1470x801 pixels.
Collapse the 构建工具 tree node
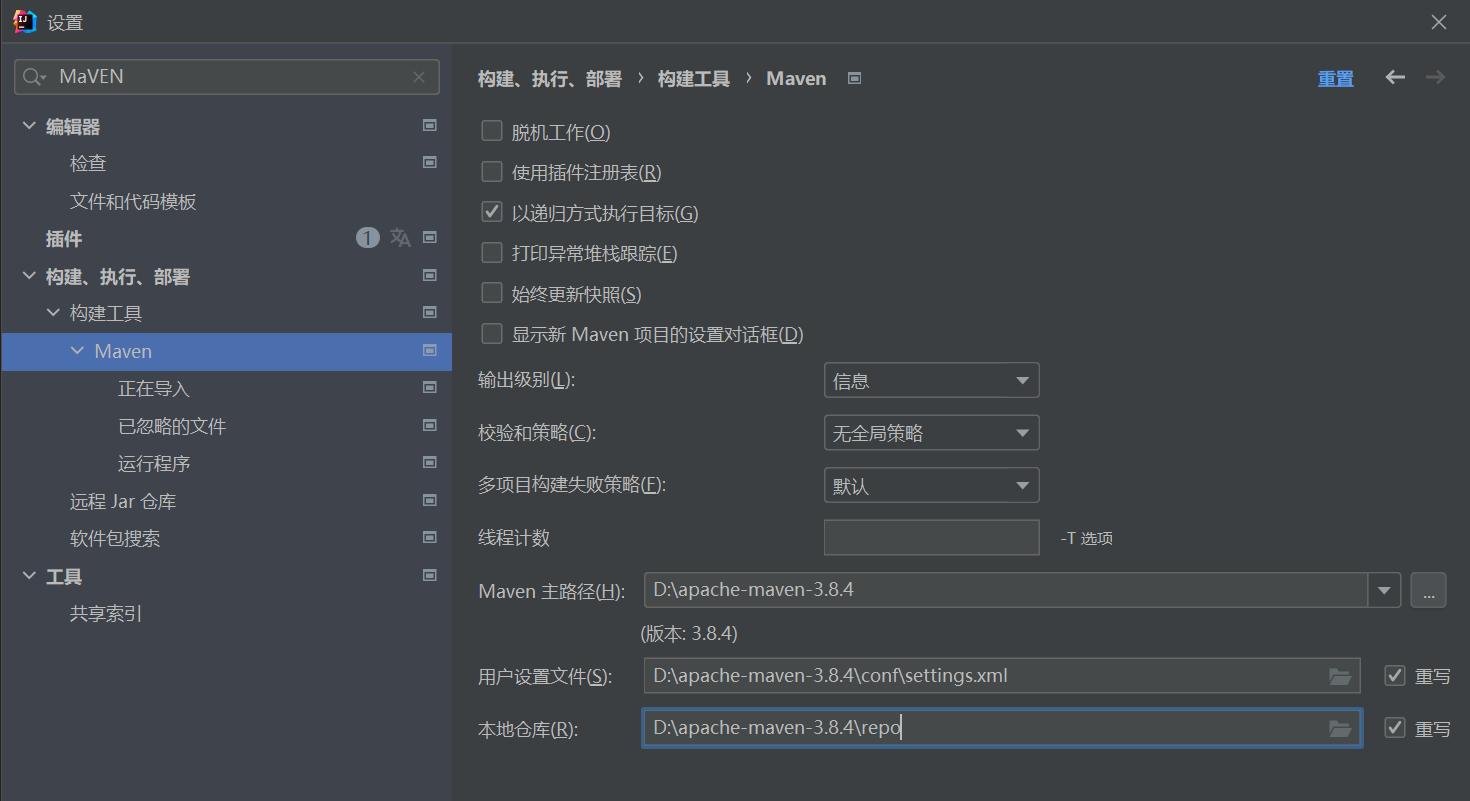pos(53,313)
